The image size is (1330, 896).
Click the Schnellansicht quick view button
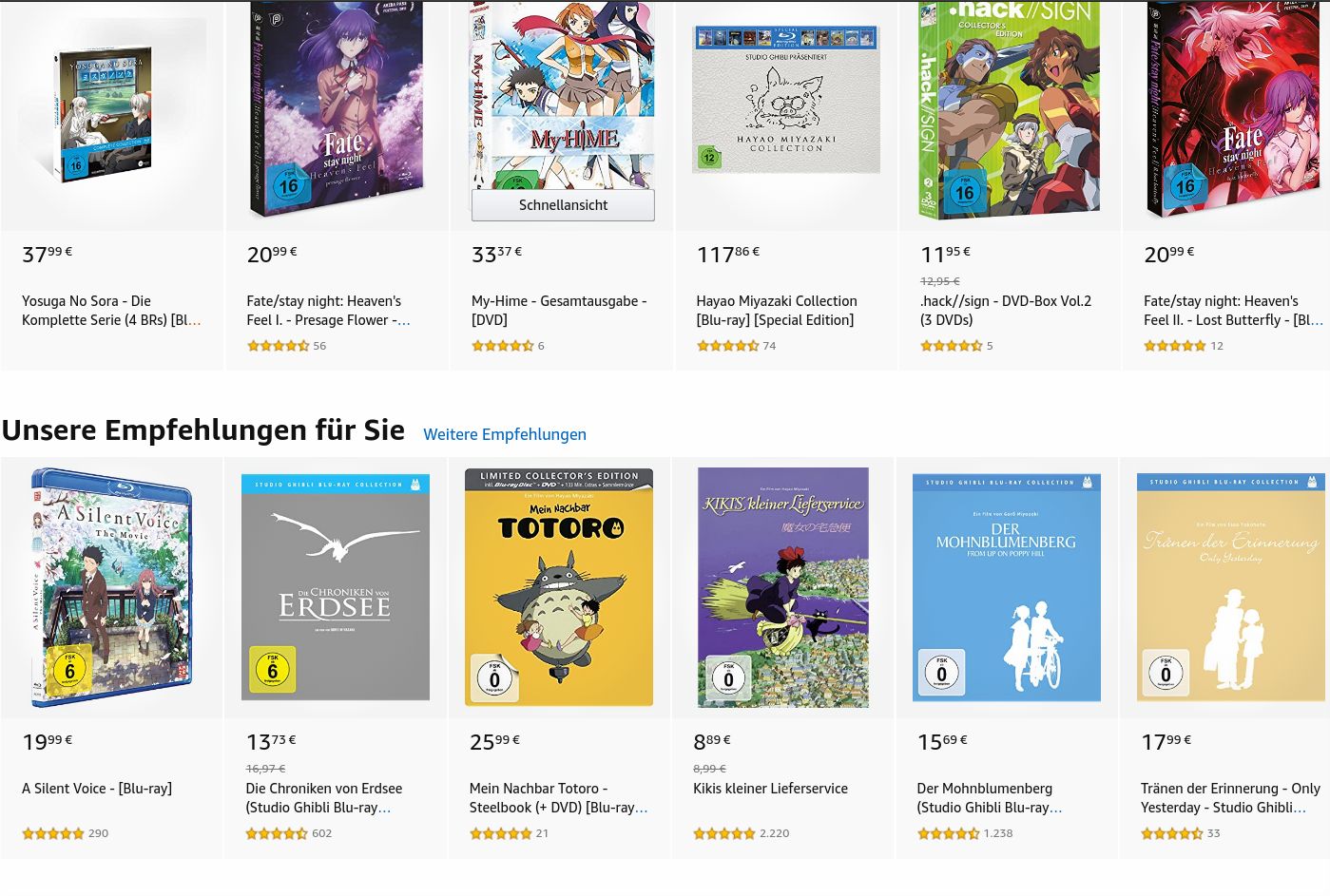(563, 205)
